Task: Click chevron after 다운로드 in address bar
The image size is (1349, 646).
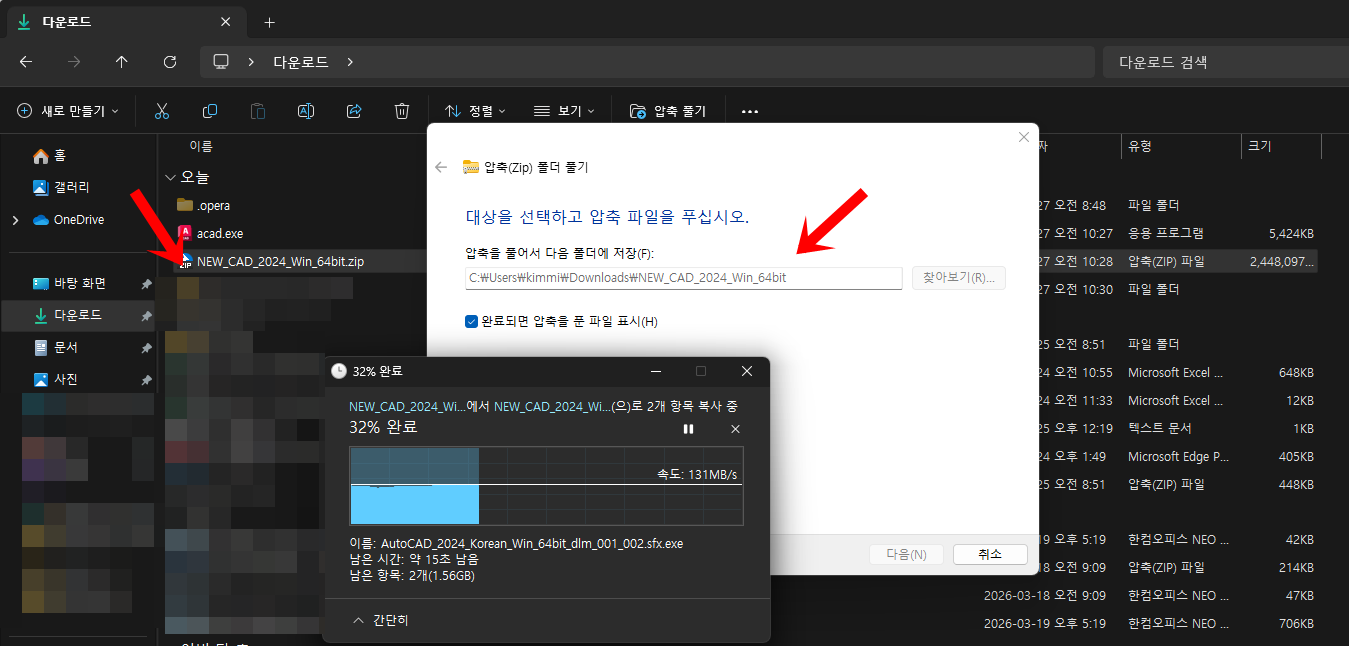Action: [x=350, y=62]
